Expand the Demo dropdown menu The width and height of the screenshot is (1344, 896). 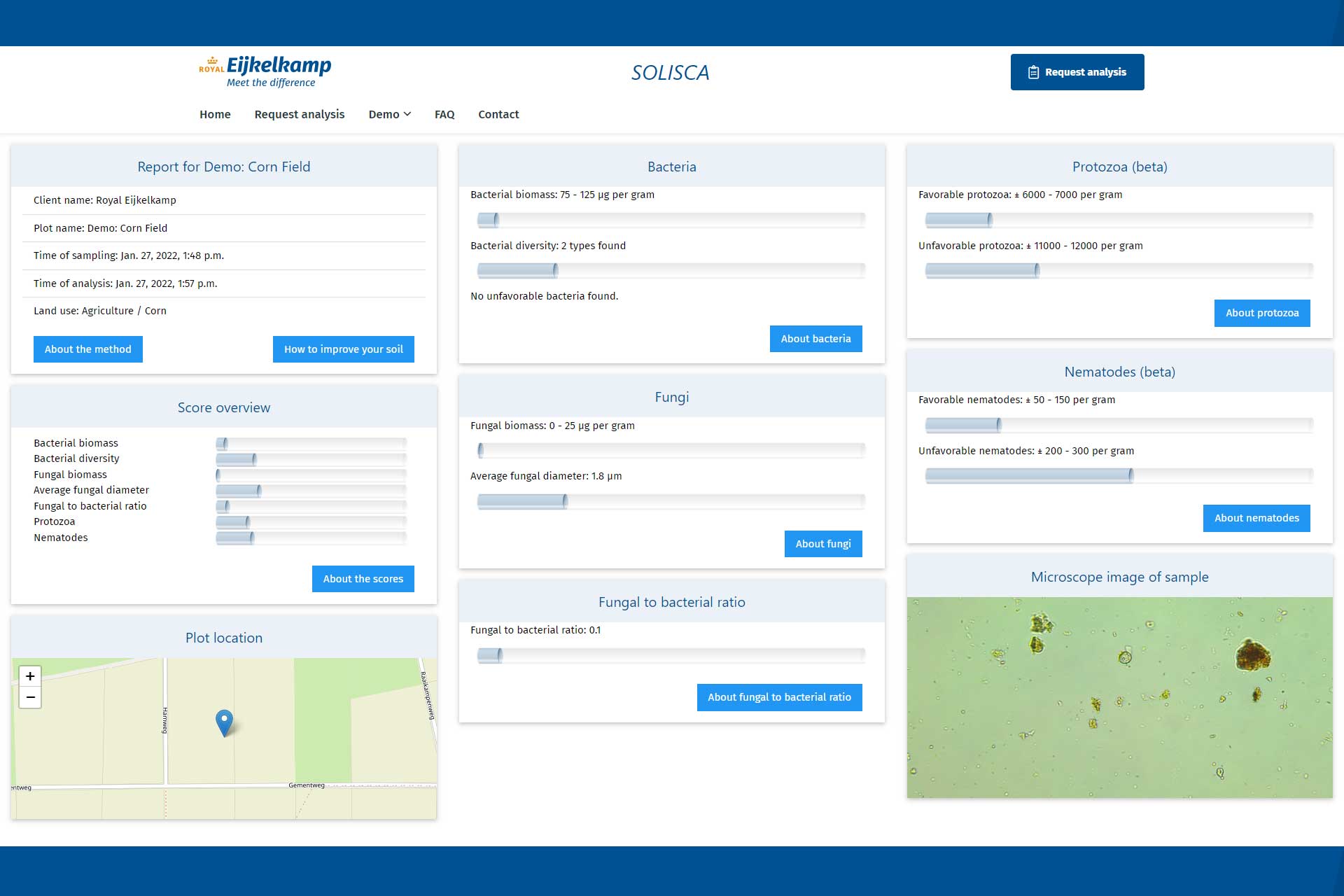pos(389,114)
